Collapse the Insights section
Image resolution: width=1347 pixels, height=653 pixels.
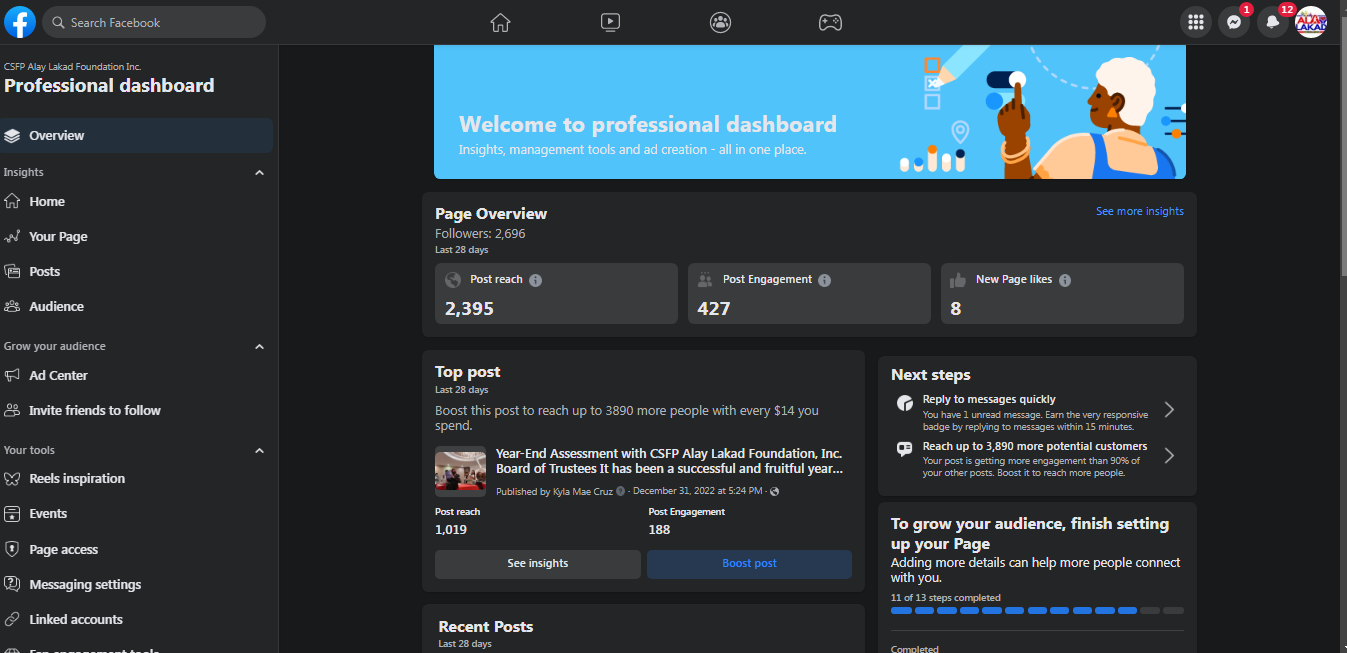point(260,172)
